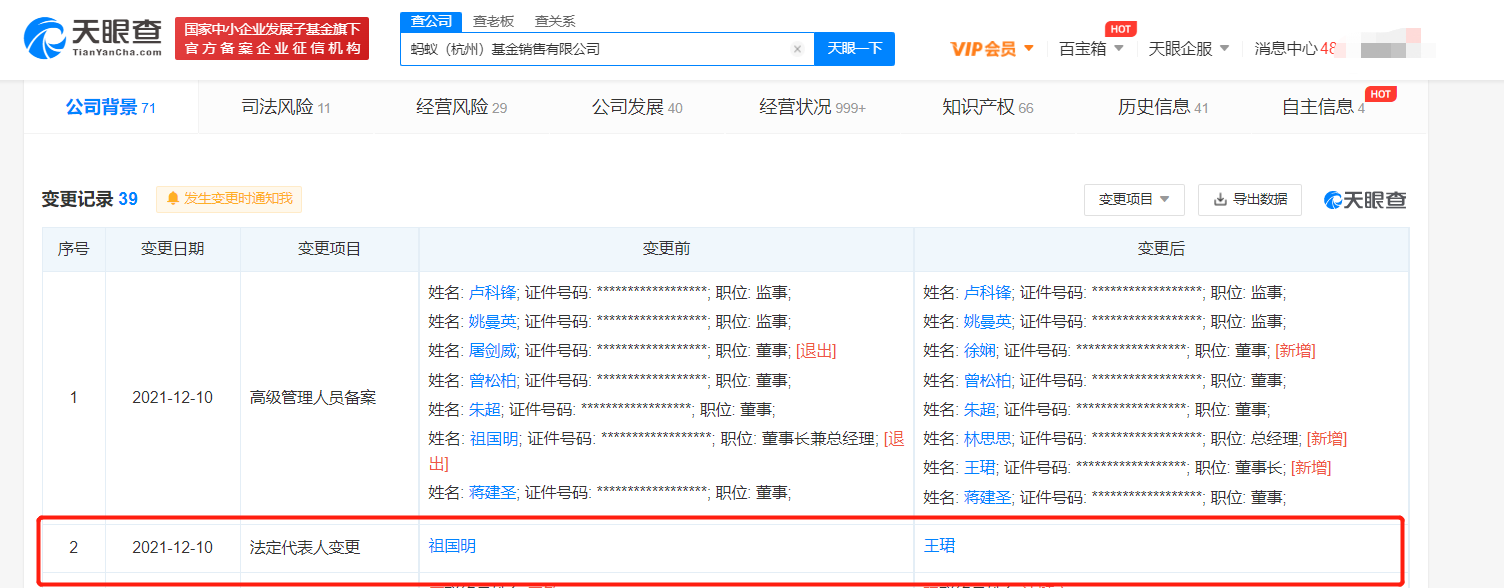This screenshot has height=588, width=1504.
Task: Open the 知识产权 tab
Action: pos(987,107)
